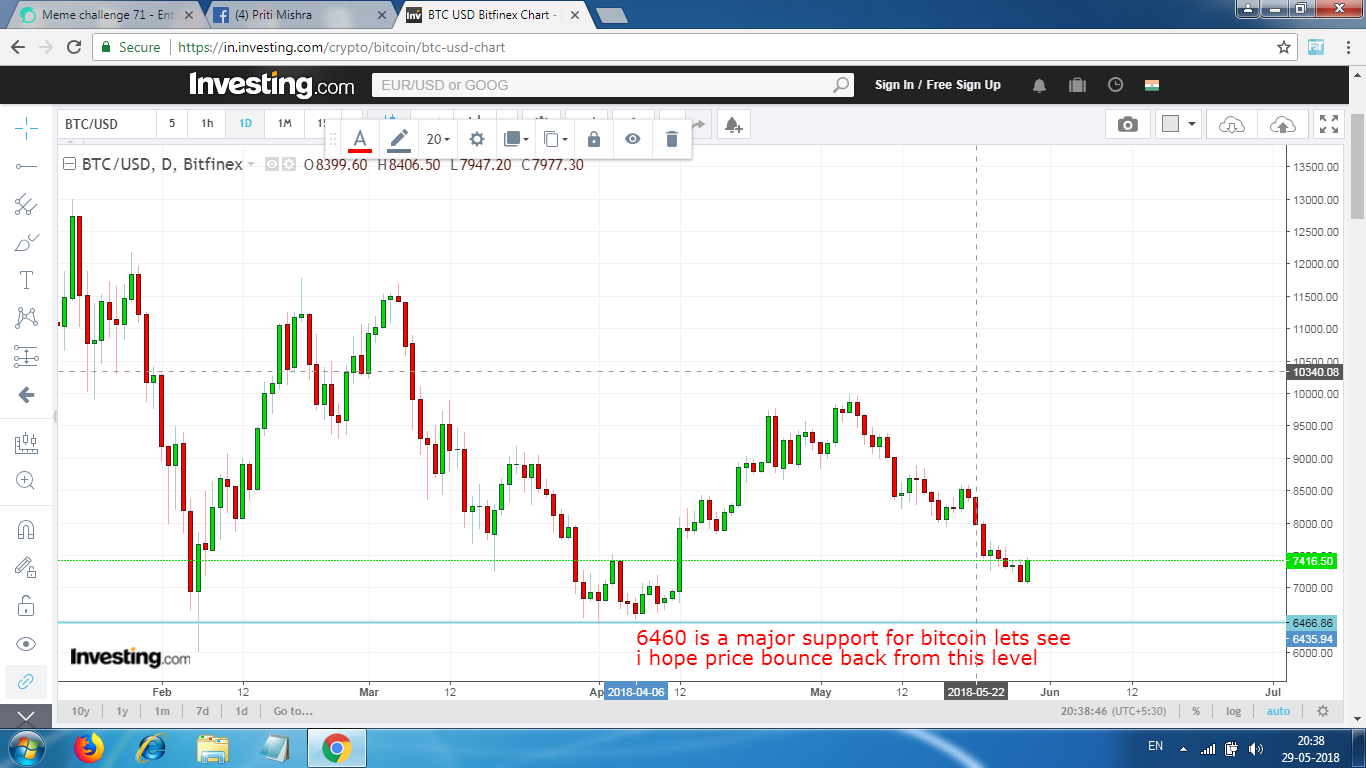Image resolution: width=1366 pixels, height=768 pixels.
Task: Open text settings via gear icon
Action: 477,139
